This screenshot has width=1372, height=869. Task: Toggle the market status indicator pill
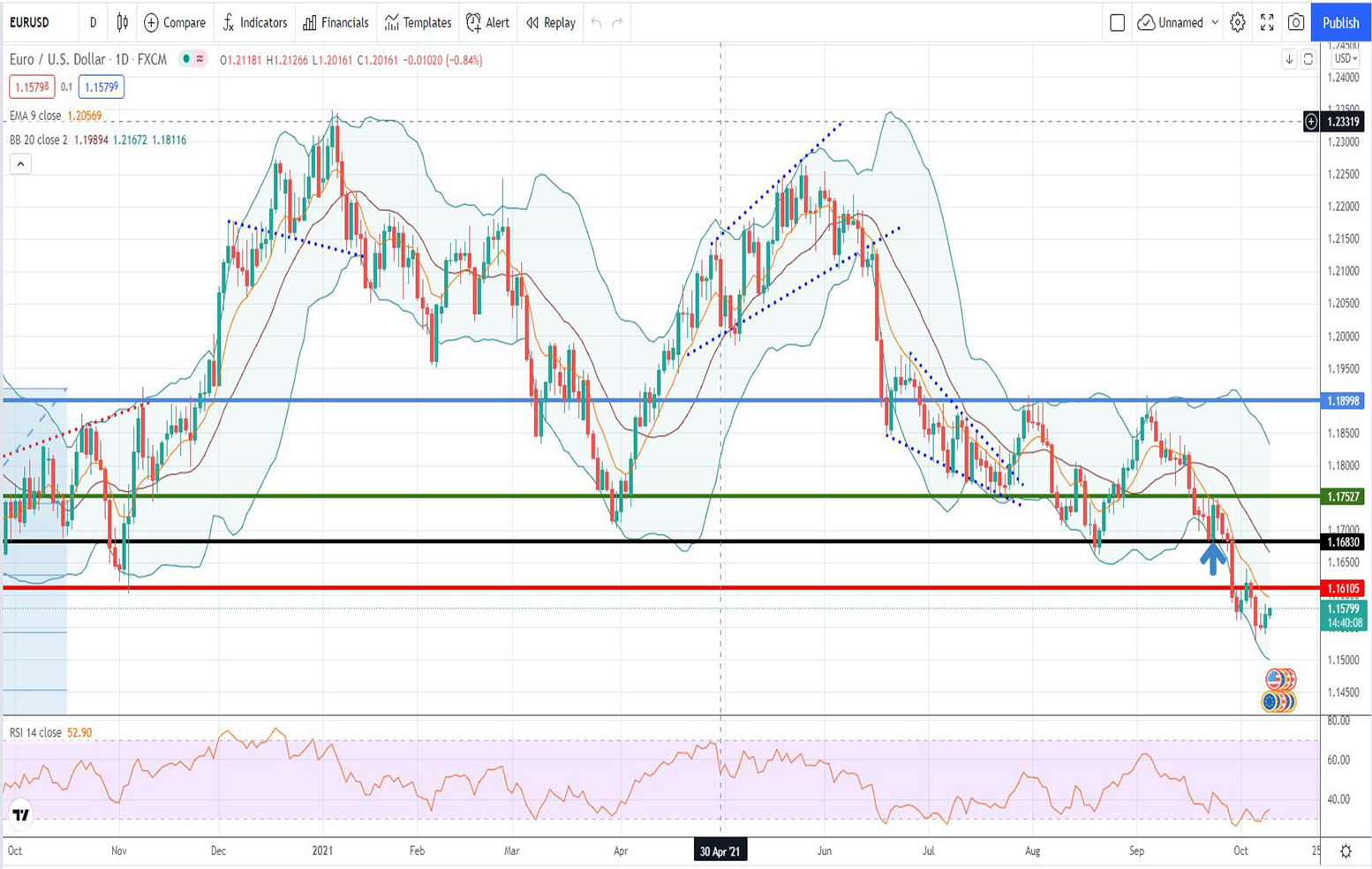192,59
